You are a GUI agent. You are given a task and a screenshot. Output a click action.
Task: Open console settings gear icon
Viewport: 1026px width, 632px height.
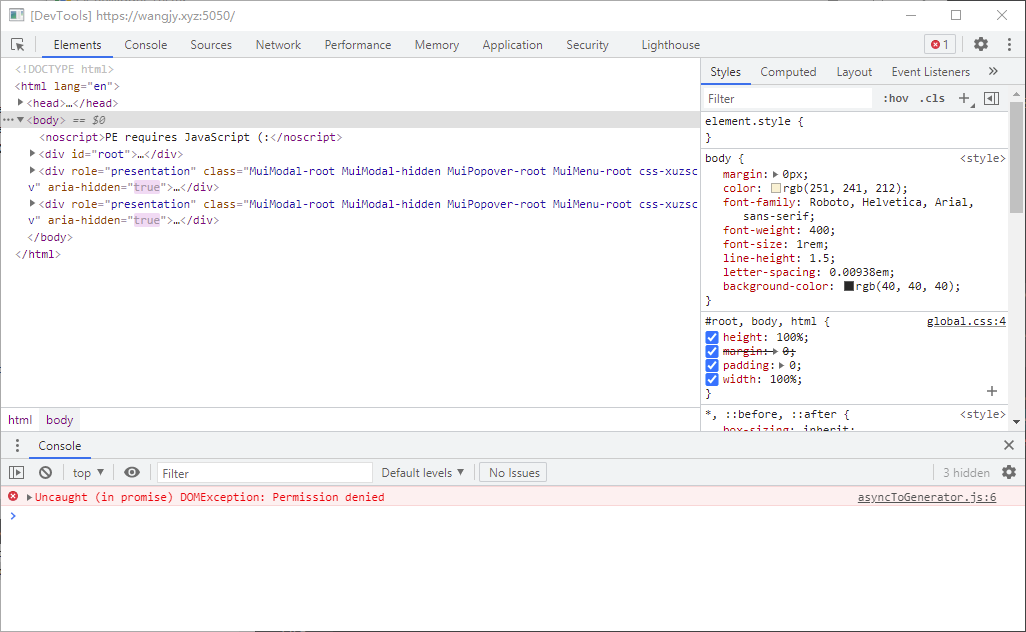(x=1009, y=472)
